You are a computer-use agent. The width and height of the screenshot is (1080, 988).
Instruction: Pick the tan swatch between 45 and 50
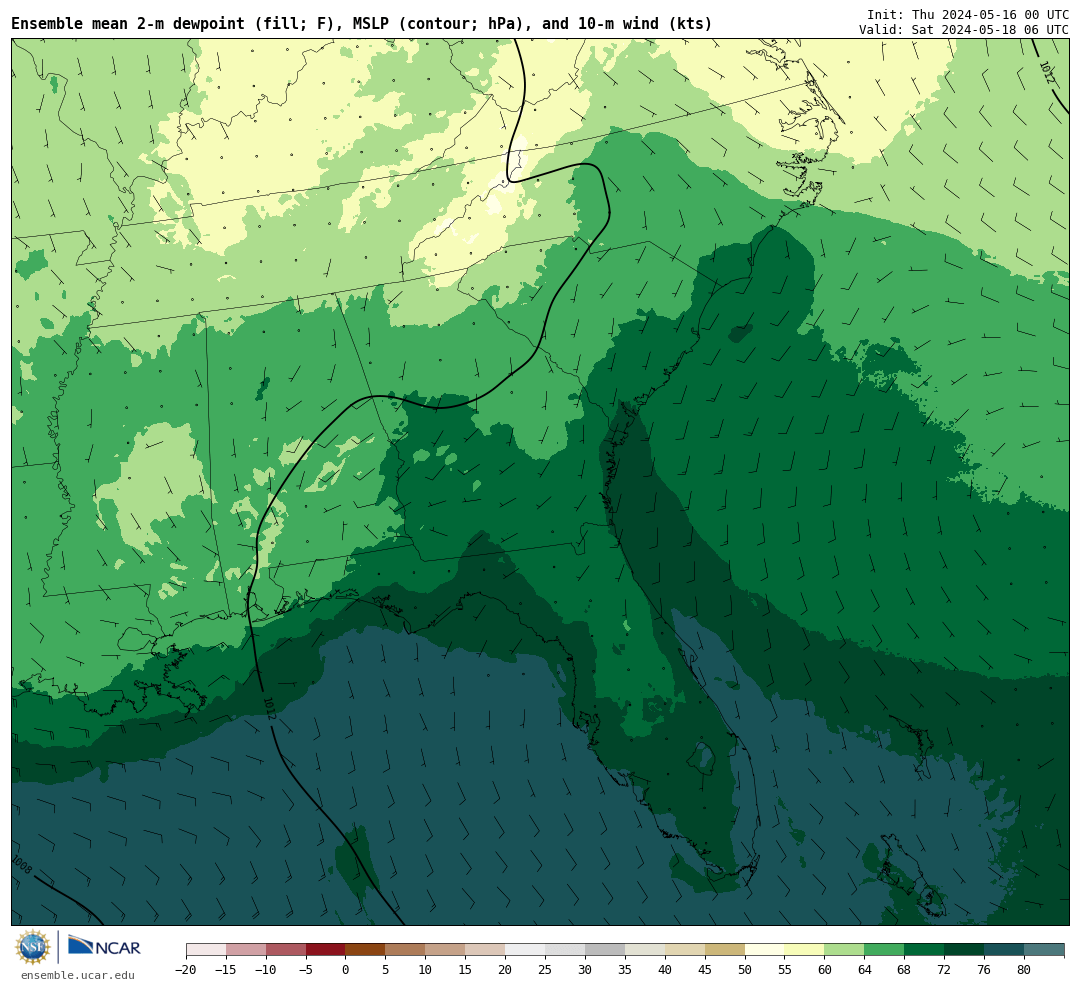click(725, 950)
